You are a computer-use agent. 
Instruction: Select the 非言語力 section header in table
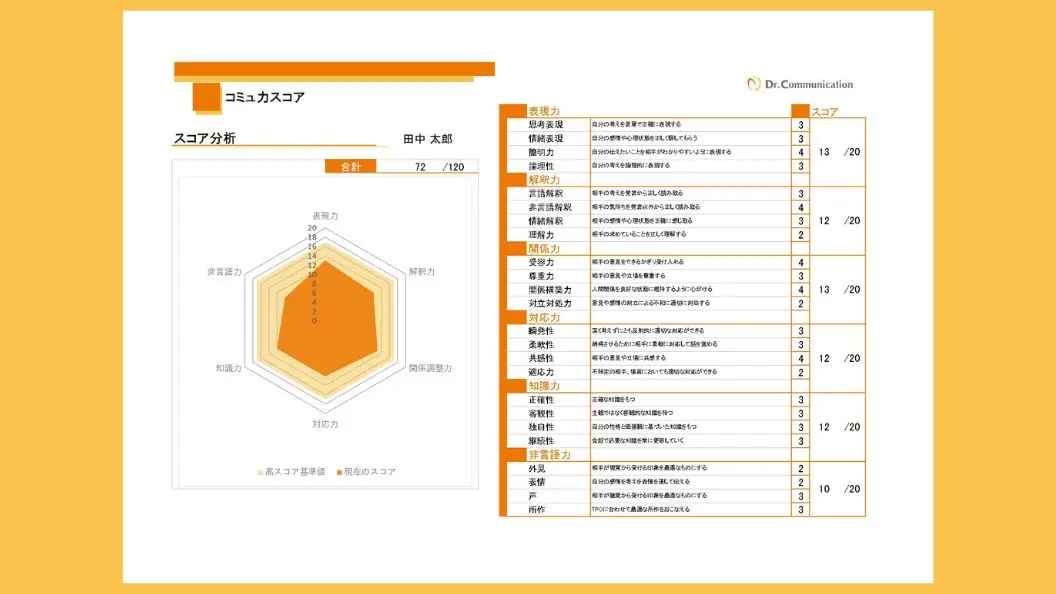tap(549, 454)
